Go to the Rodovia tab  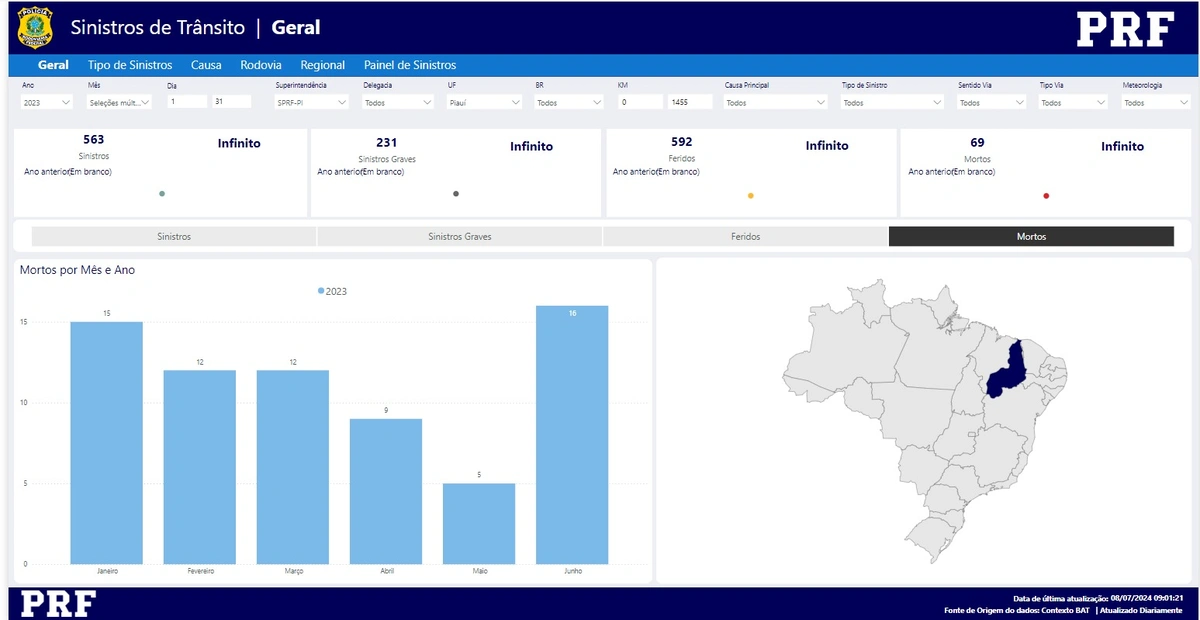261,65
